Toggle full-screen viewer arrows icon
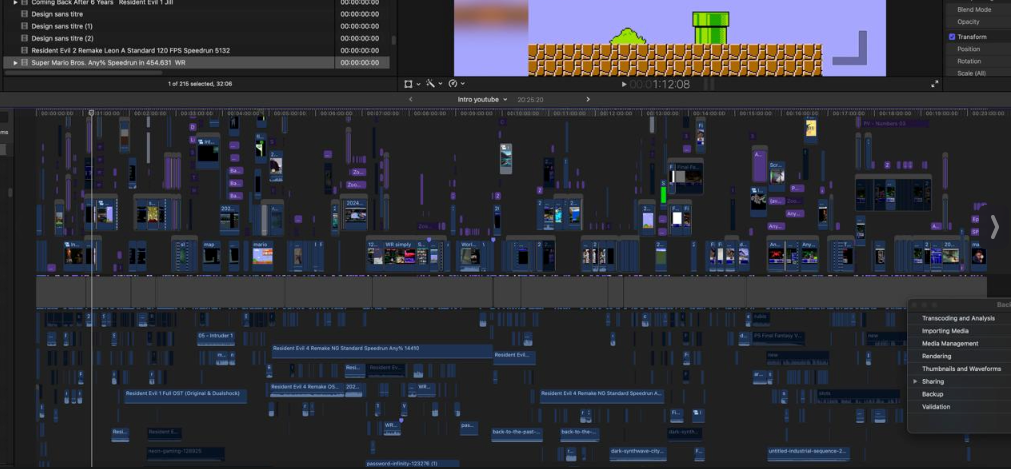Screen dimensions: 1011x469 tap(935, 84)
